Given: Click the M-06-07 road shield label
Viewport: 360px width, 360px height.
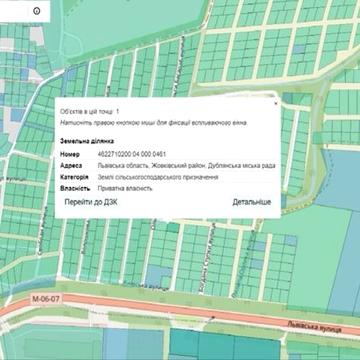Looking at the screenshot, I should [46, 299].
